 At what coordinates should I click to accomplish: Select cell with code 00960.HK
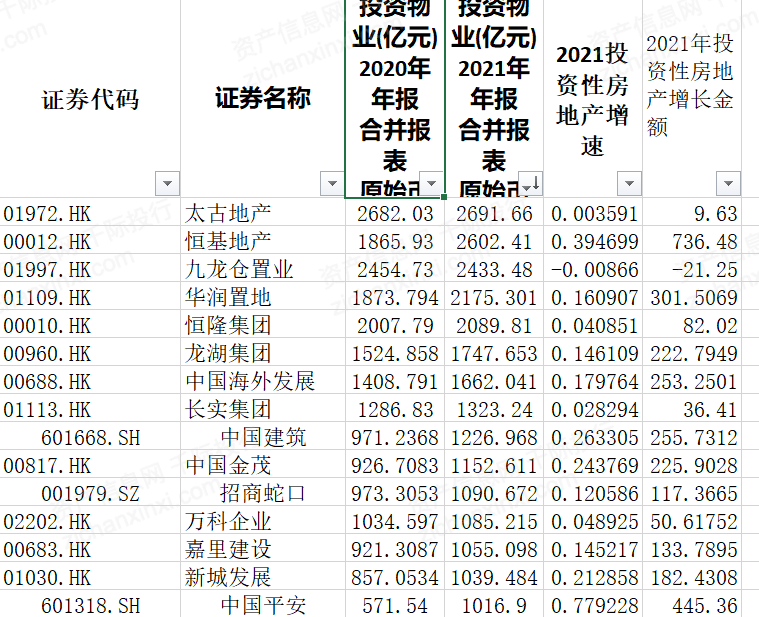[90, 352]
